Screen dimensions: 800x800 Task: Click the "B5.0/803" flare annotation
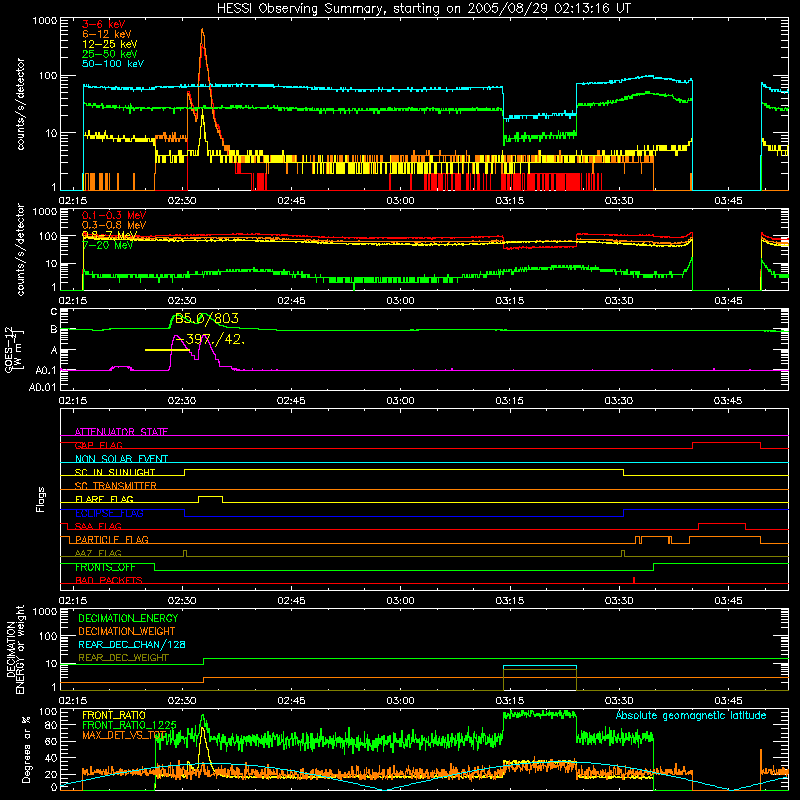pos(207,319)
